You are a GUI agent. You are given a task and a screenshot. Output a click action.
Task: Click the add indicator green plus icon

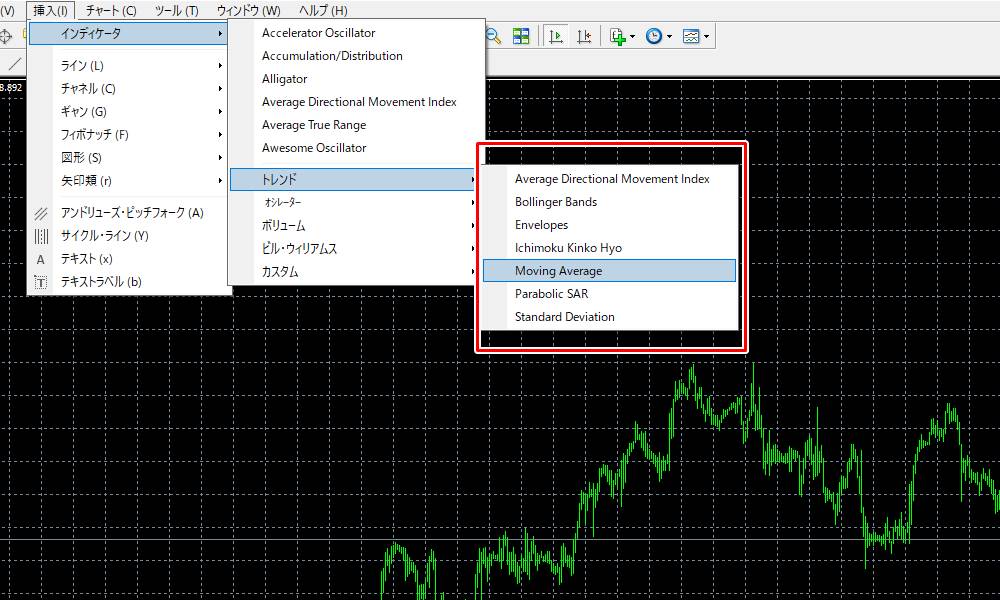(618, 36)
